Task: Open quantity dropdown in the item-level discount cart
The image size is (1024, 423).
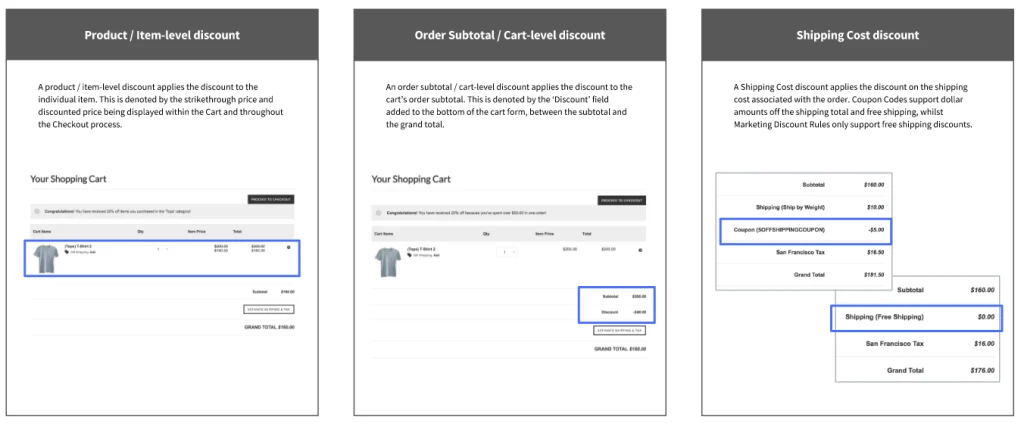Action: pyautogui.click(x=163, y=249)
